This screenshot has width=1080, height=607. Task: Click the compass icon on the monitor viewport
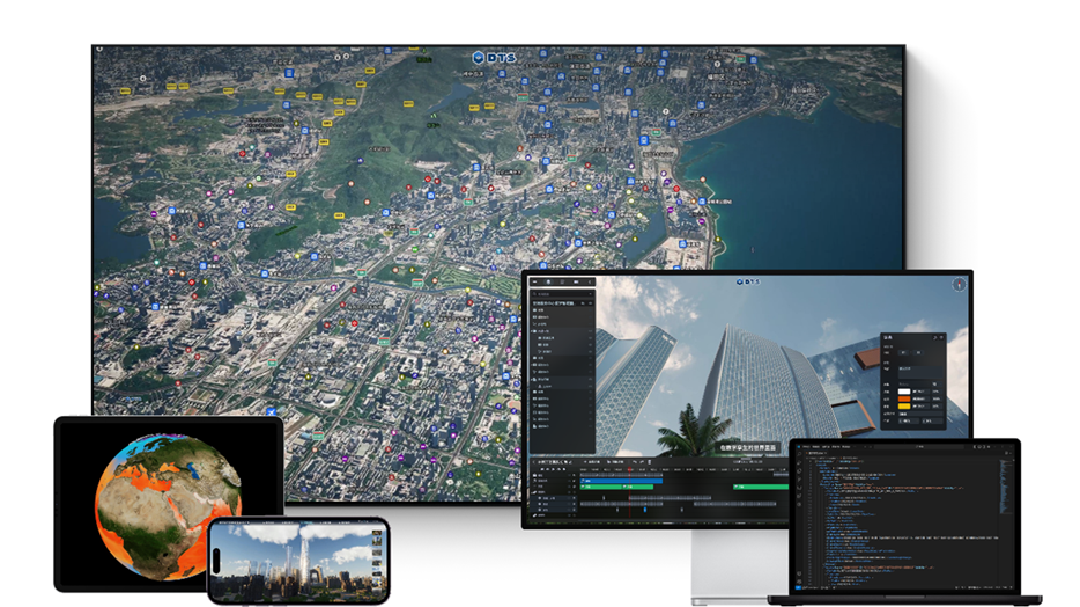click(x=959, y=285)
